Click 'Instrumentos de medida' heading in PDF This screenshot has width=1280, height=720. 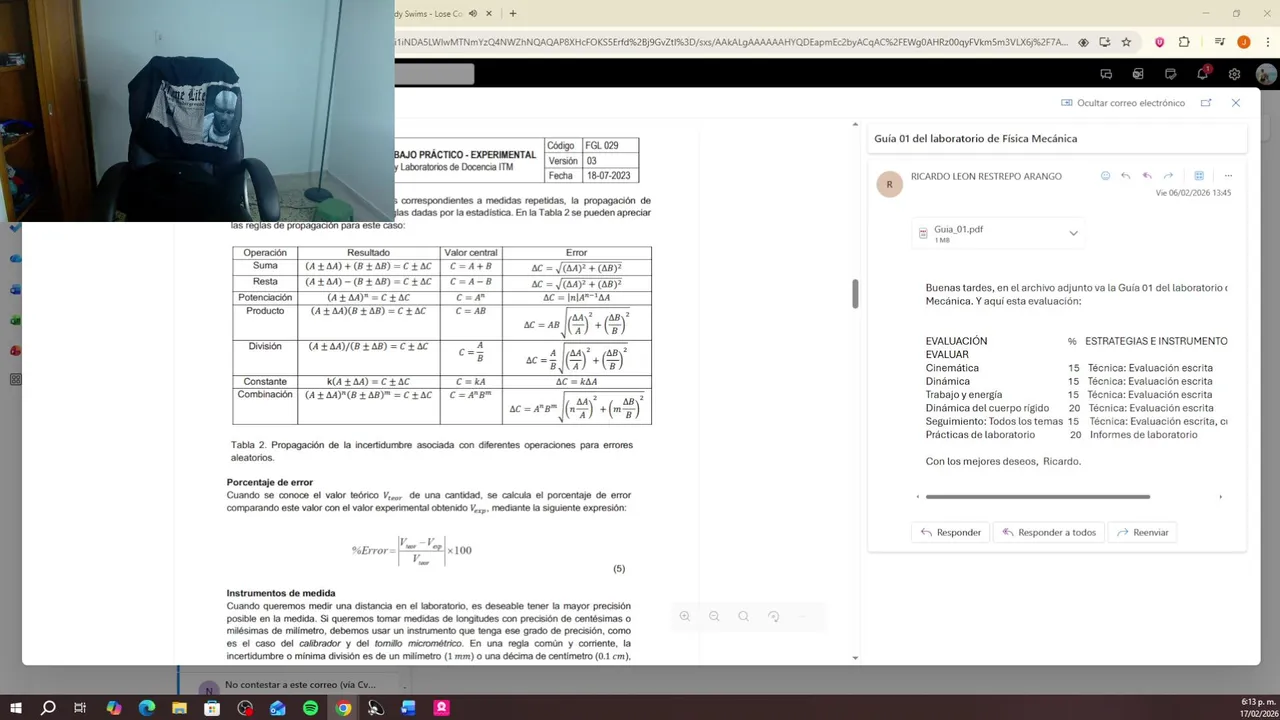coord(281,593)
